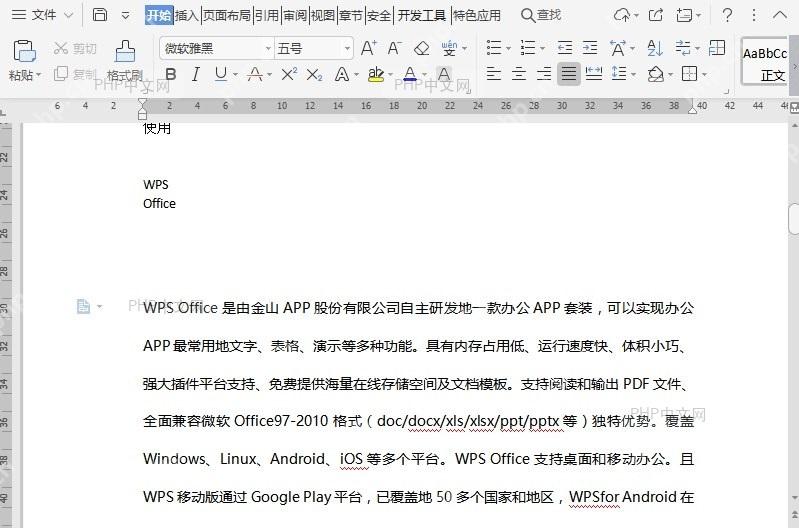This screenshot has width=799, height=528.
Task: Apply the yellow highlight color
Action: (x=376, y=74)
